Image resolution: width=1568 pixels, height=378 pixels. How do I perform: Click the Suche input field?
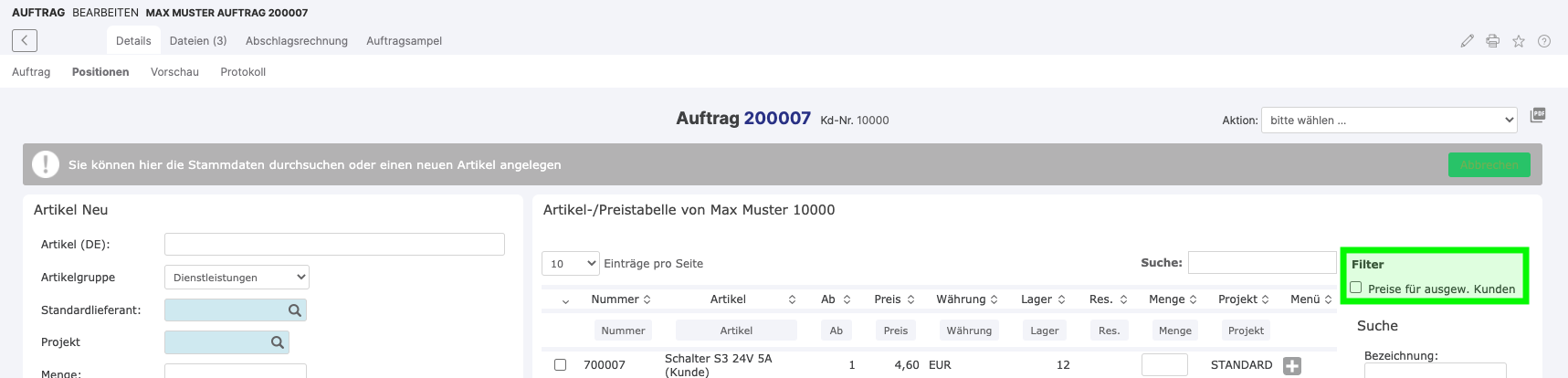click(x=1261, y=263)
